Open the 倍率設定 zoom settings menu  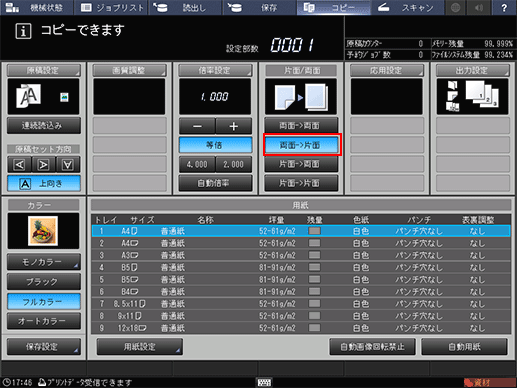215,70
